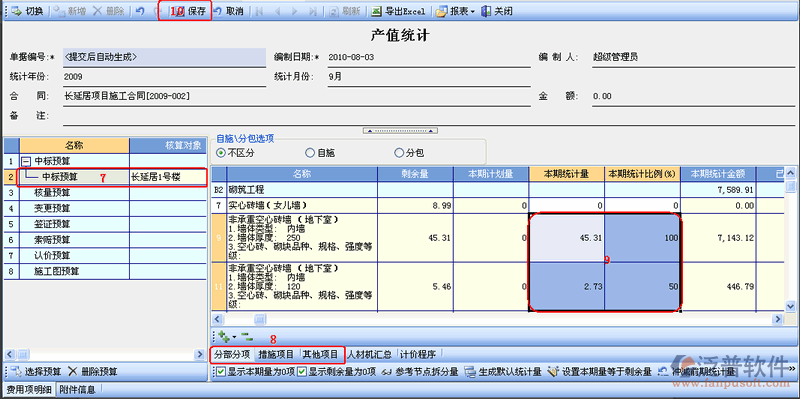The width and height of the screenshot is (800, 399).
Task: Switch to the 措施项目 tab
Action: click(276, 354)
